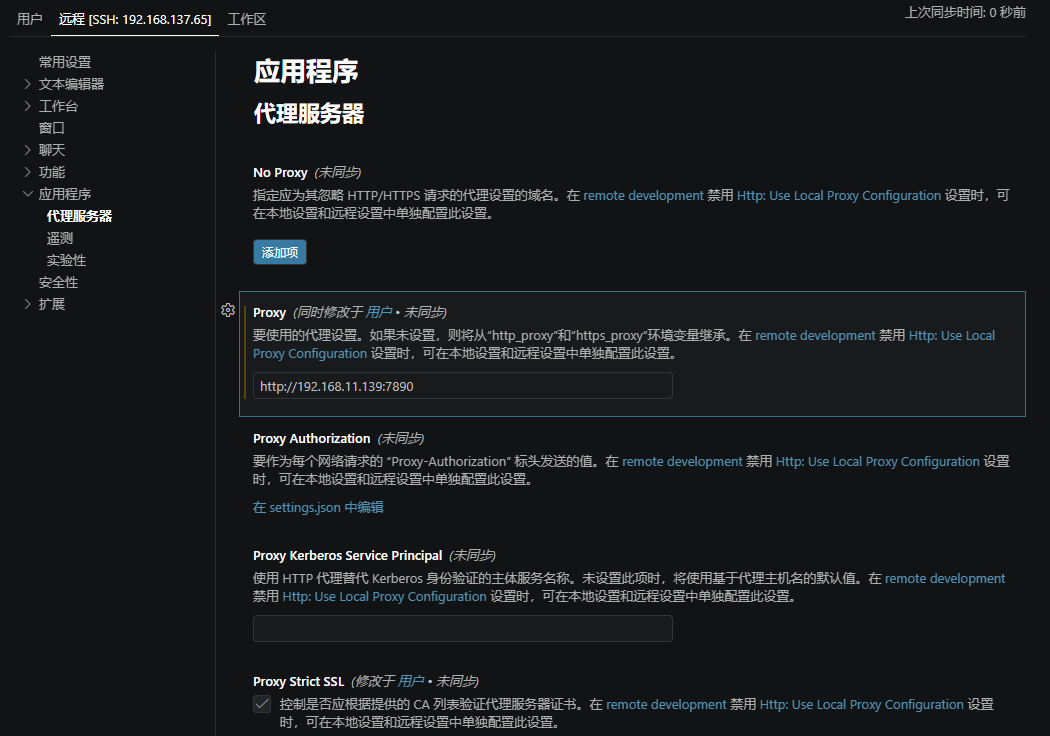Click the gear icon beside Proxy setting
The width and height of the screenshot is (1050, 736).
(228, 310)
